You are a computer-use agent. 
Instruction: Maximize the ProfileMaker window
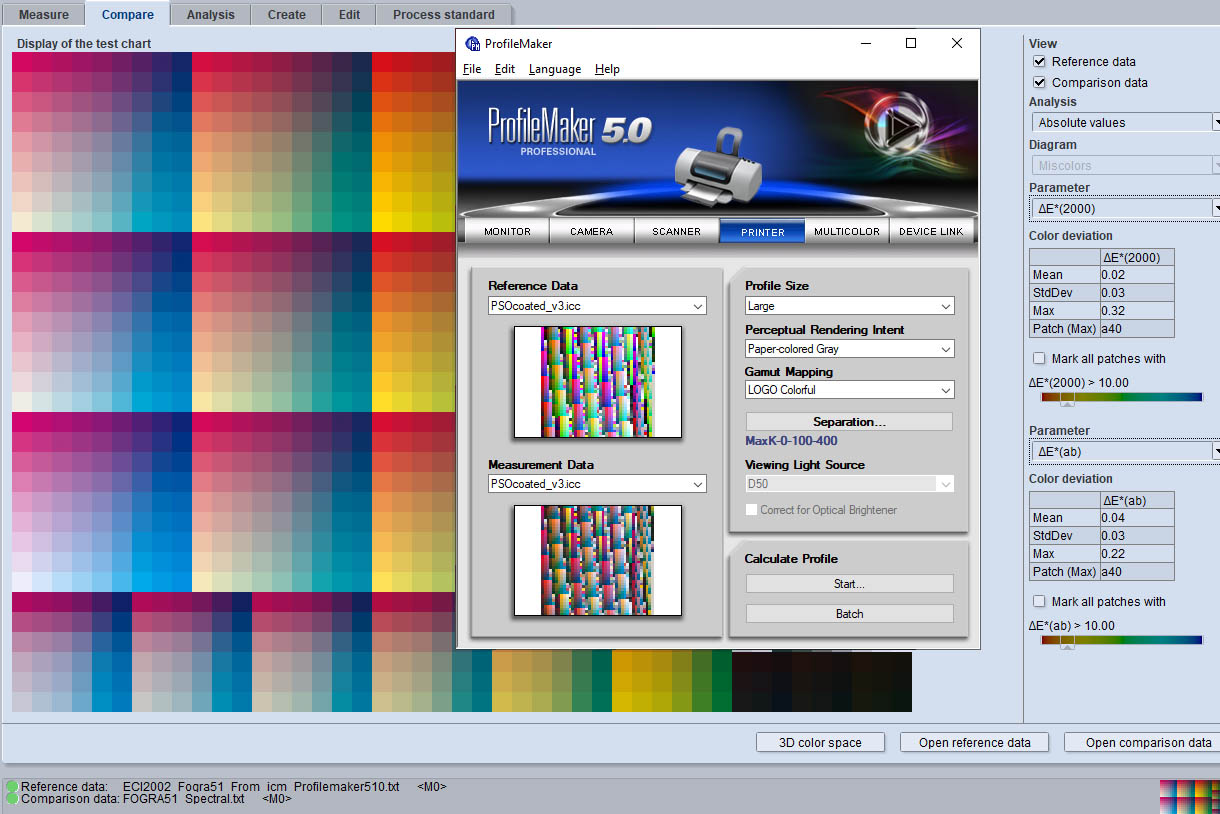click(x=911, y=43)
